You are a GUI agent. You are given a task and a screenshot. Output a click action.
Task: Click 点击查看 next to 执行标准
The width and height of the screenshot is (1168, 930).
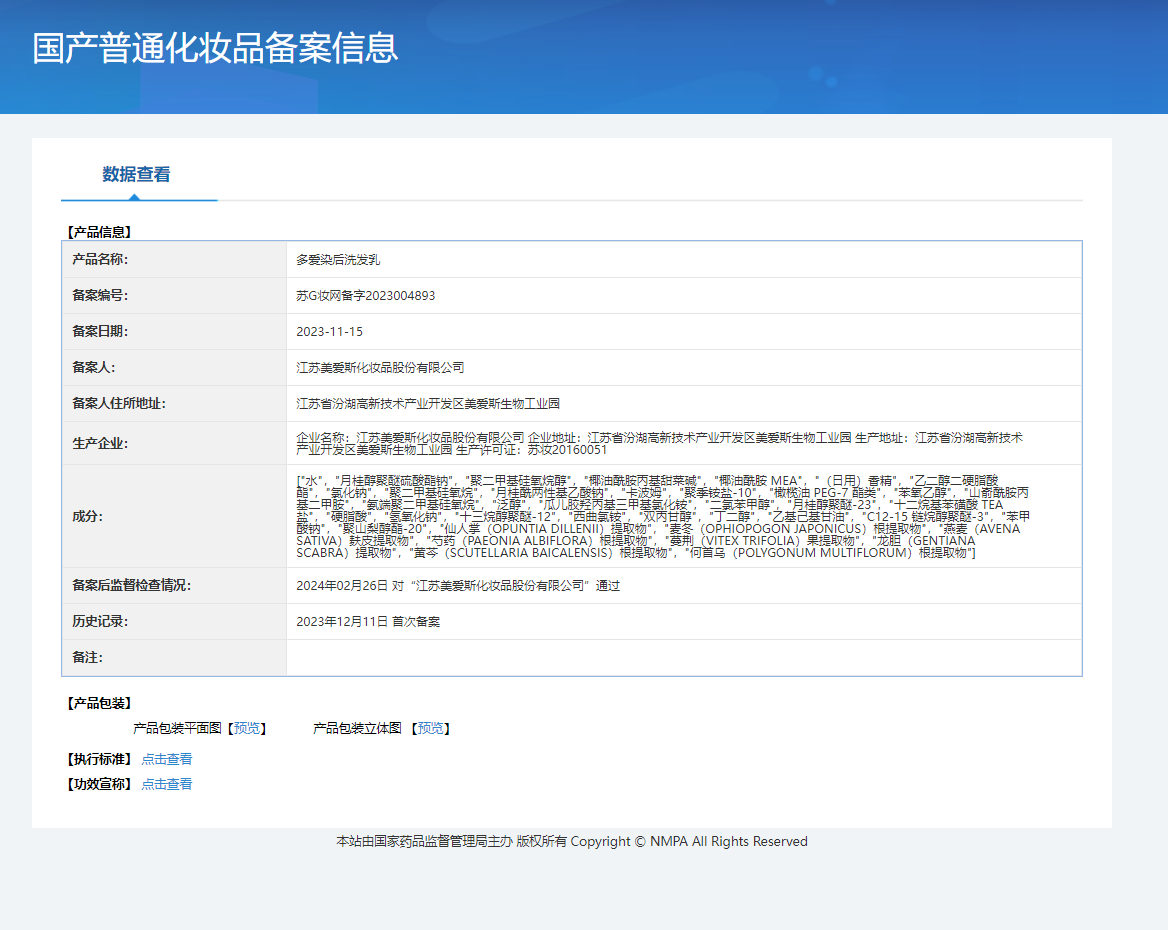click(x=167, y=760)
